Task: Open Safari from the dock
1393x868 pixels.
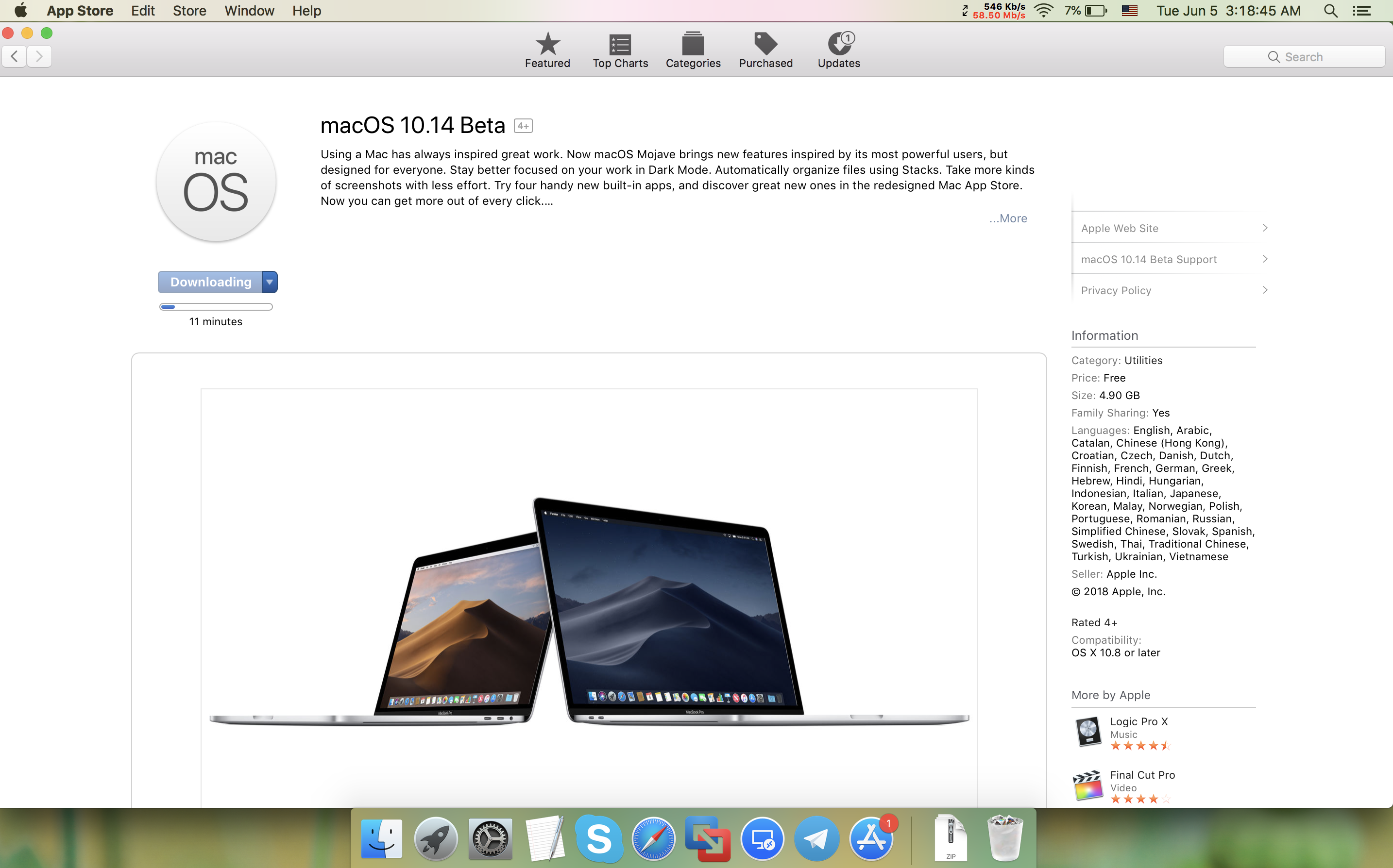Action: coord(653,839)
